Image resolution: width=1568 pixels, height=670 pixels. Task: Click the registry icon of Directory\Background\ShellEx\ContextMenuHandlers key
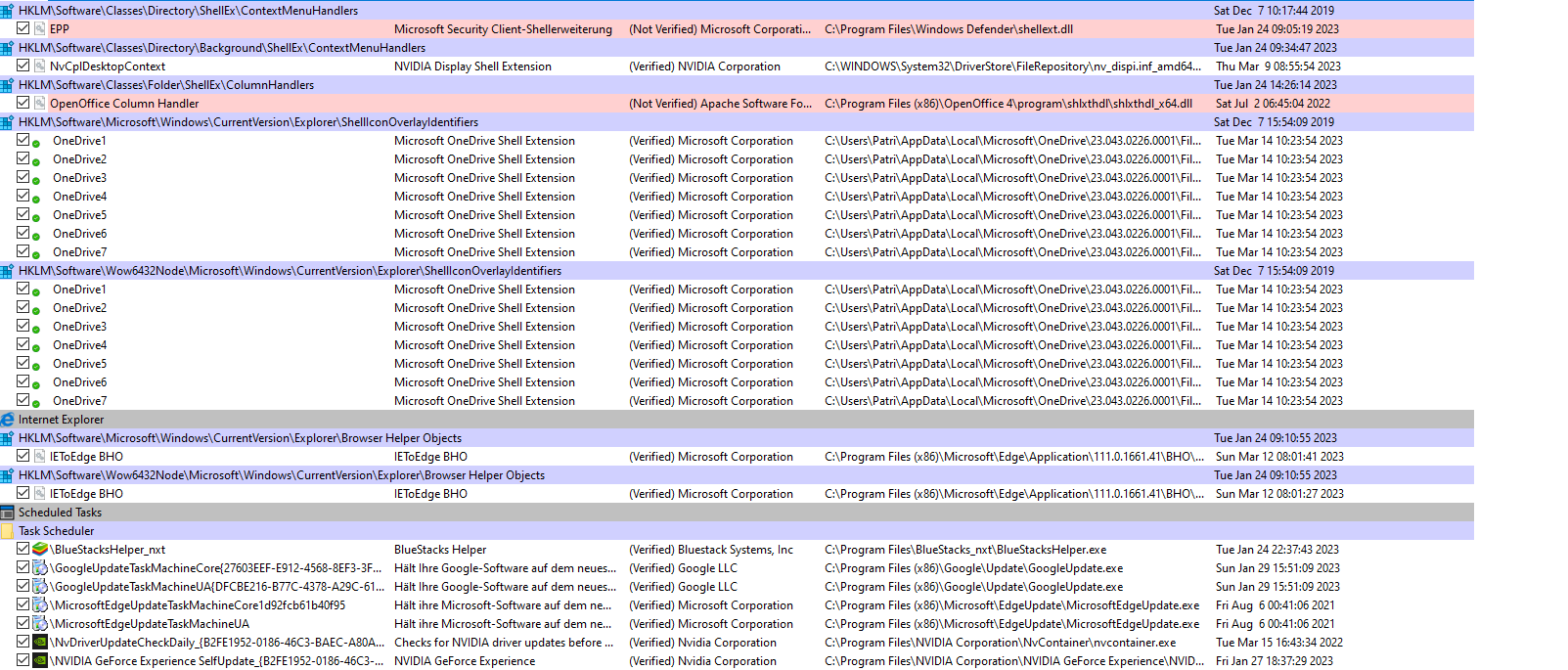(7, 48)
